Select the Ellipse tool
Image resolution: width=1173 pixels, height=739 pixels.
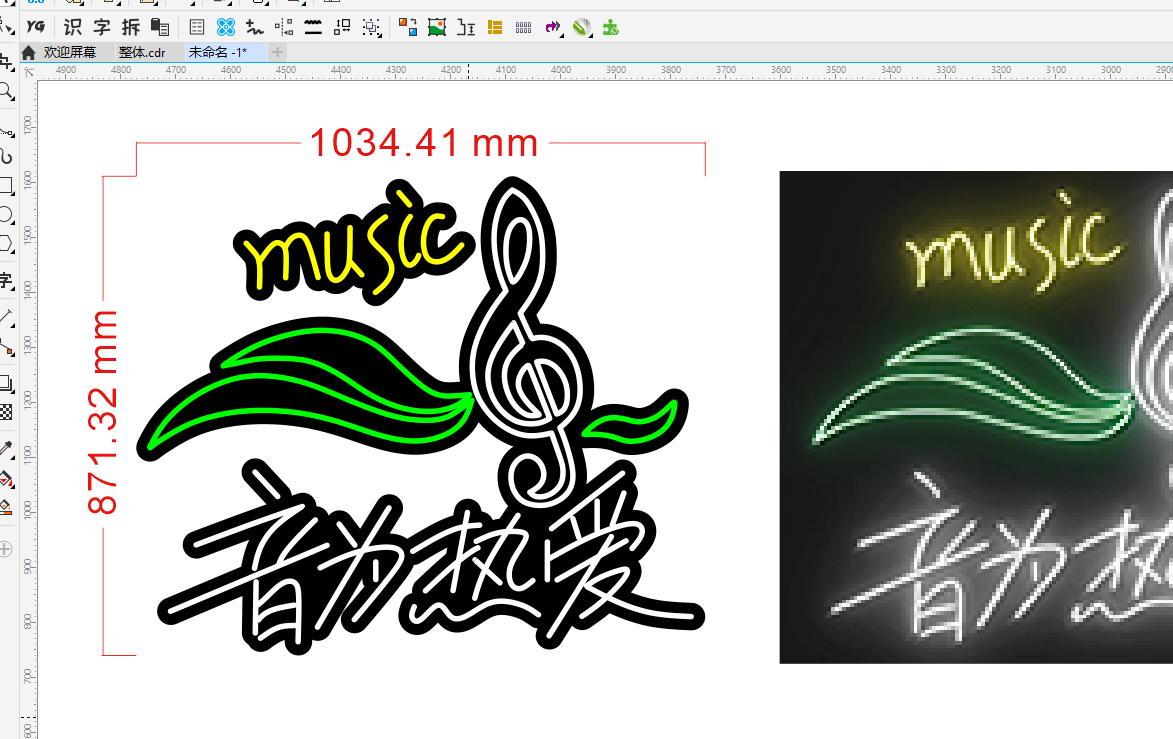click(x=7, y=215)
